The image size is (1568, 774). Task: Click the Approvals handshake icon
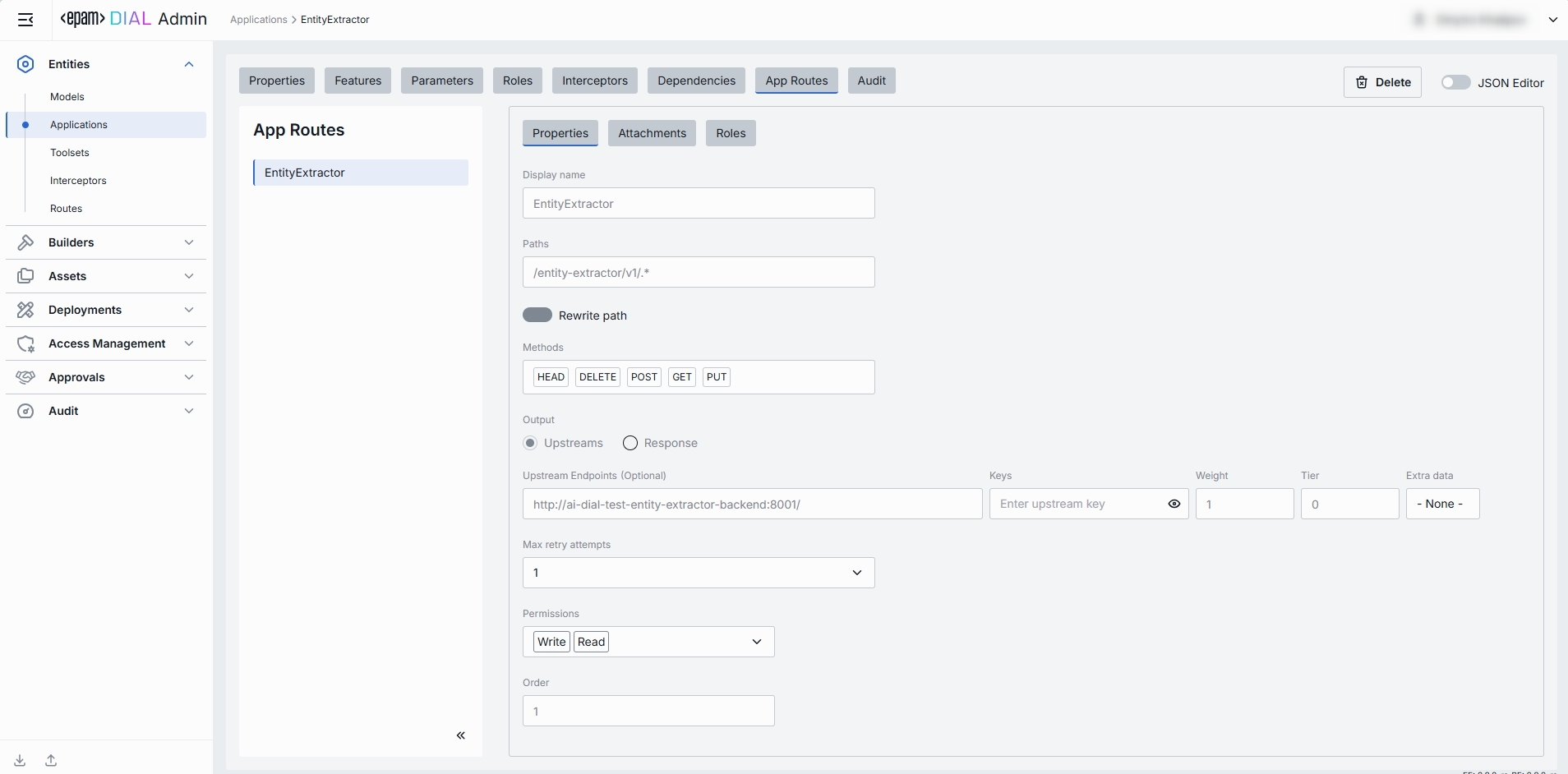(x=25, y=377)
